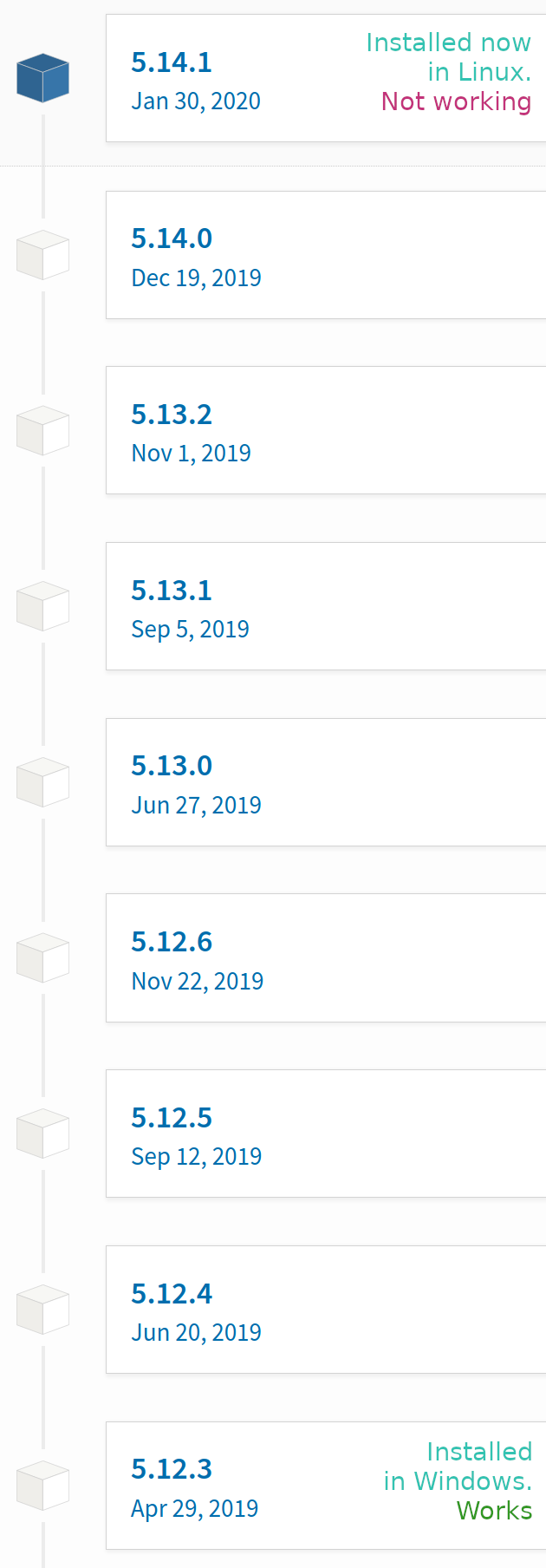The height and width of the screenshot is (1568, 546).
Task: Open the 5.12.6 version link
Action: (x=172, y=942)
